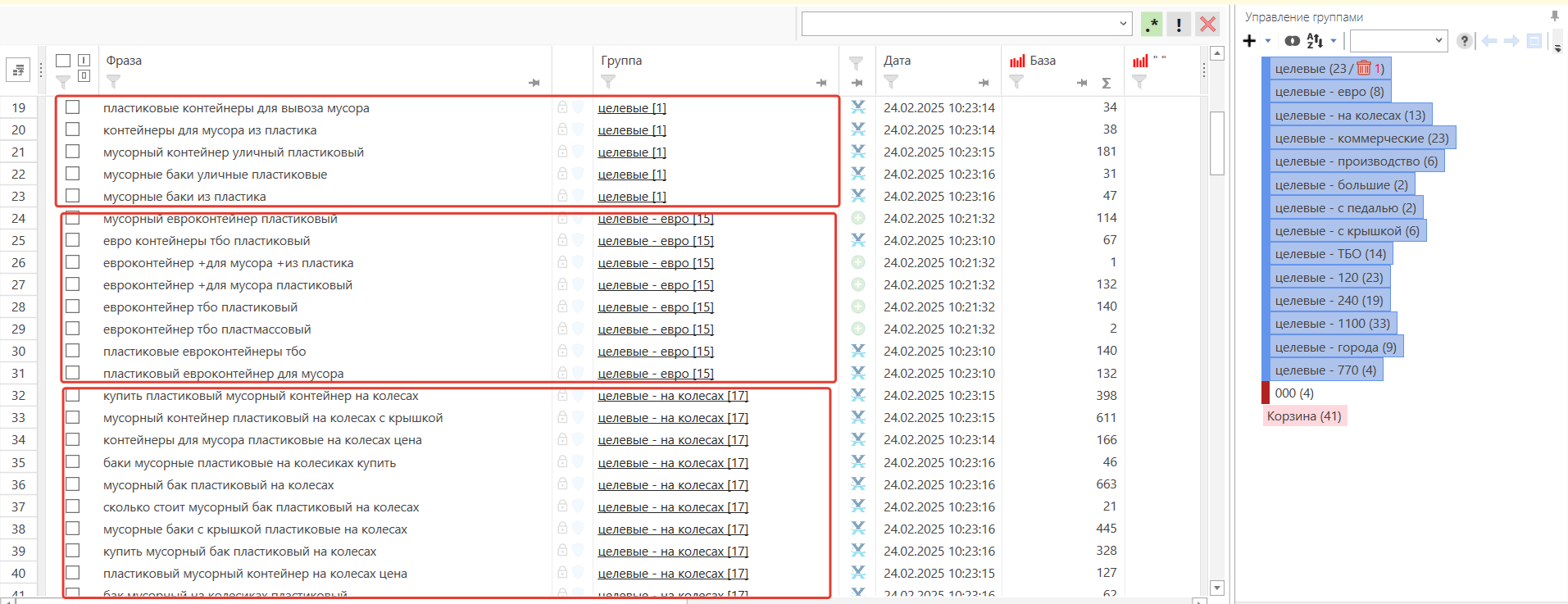The image size is (1568, 604).
Task: Click the pin icon in Группа column header
Action: (821, 83)
